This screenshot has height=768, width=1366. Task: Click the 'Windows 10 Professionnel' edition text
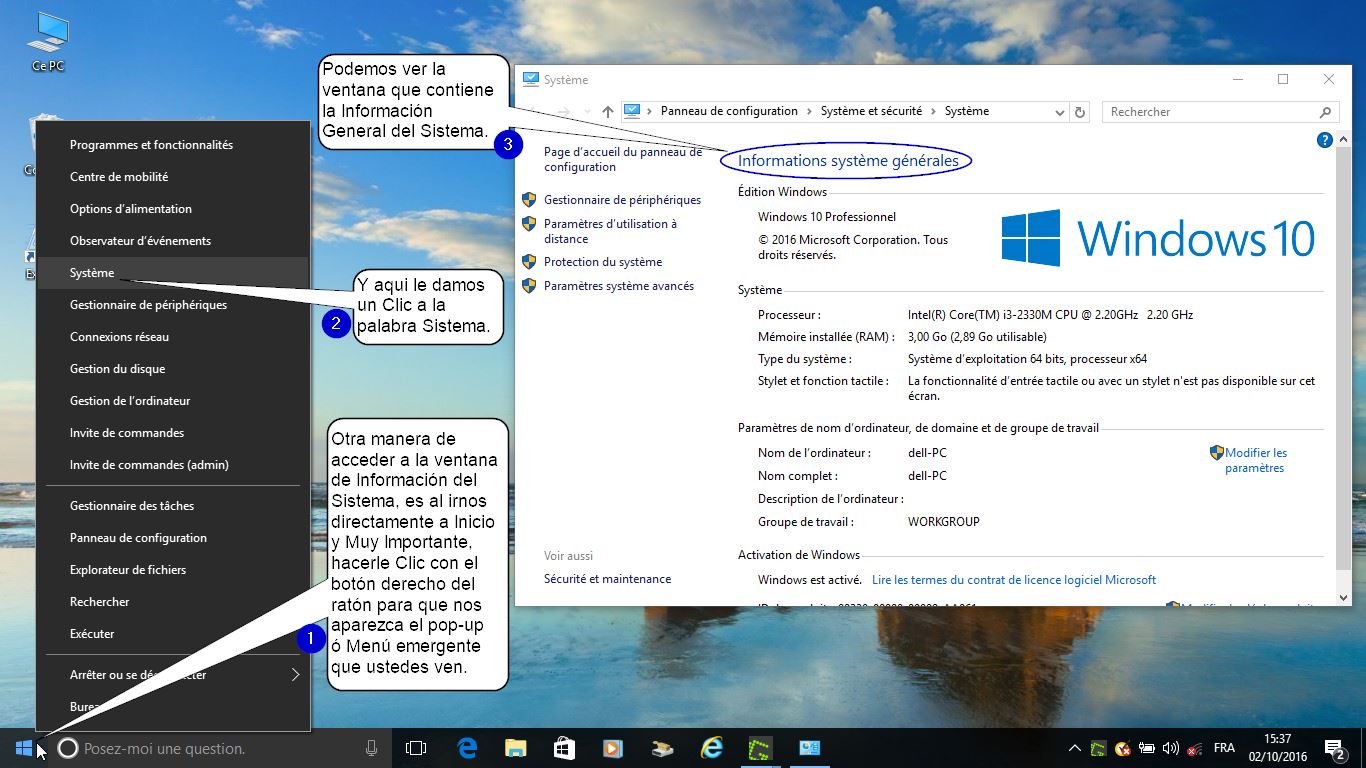pyautogui.click(x=827, y=217)
